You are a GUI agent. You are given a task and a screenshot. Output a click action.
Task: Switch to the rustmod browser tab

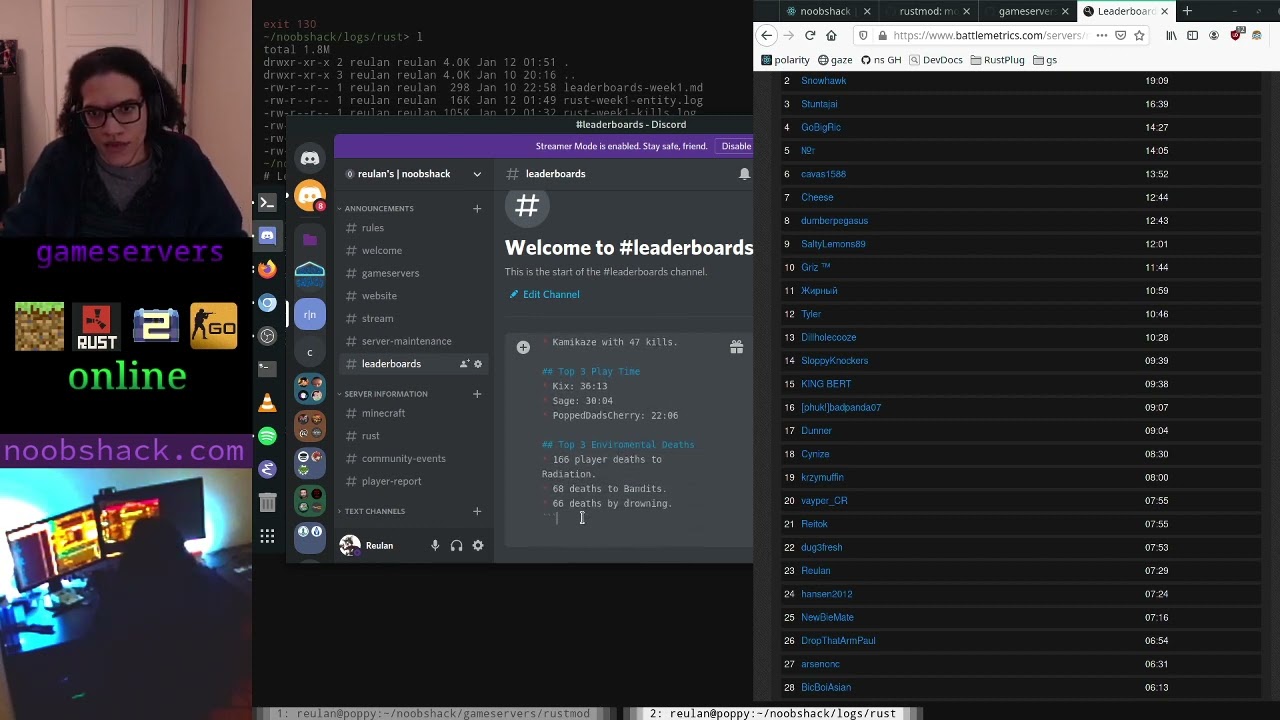(928, 11)
